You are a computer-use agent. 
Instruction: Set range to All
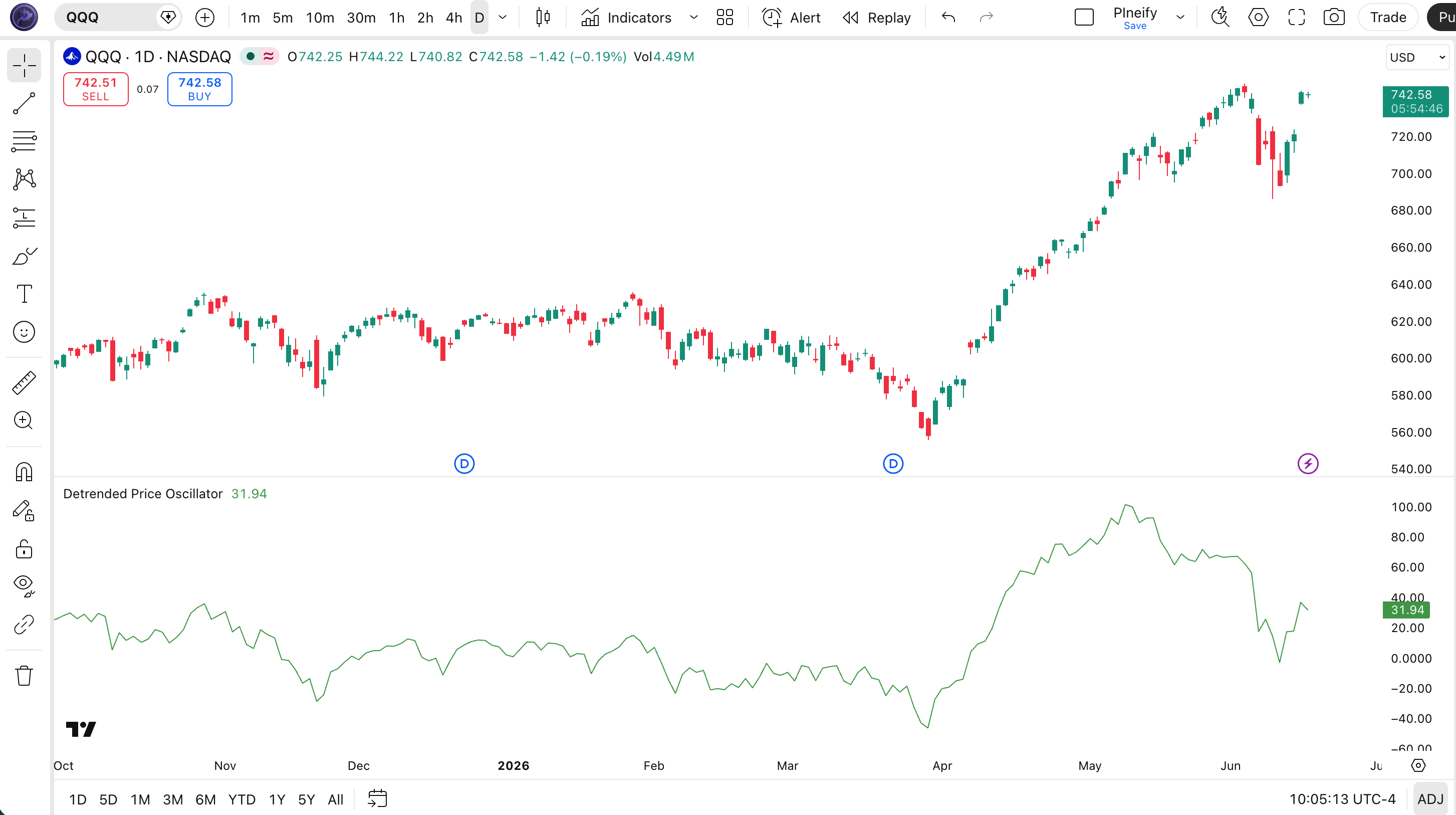(336, 799)
